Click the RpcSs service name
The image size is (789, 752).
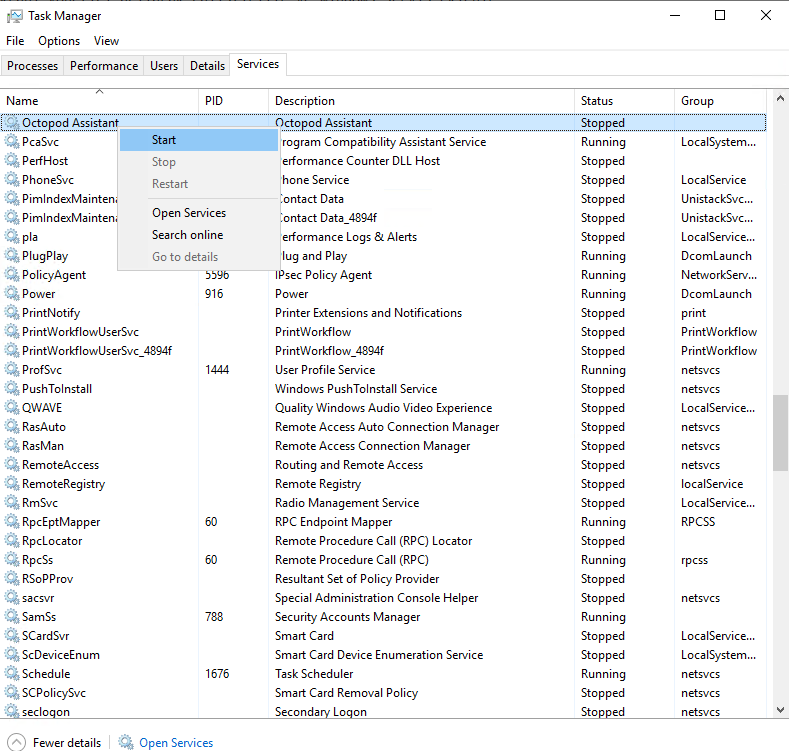pyautogui.click(x=38, y=560)
